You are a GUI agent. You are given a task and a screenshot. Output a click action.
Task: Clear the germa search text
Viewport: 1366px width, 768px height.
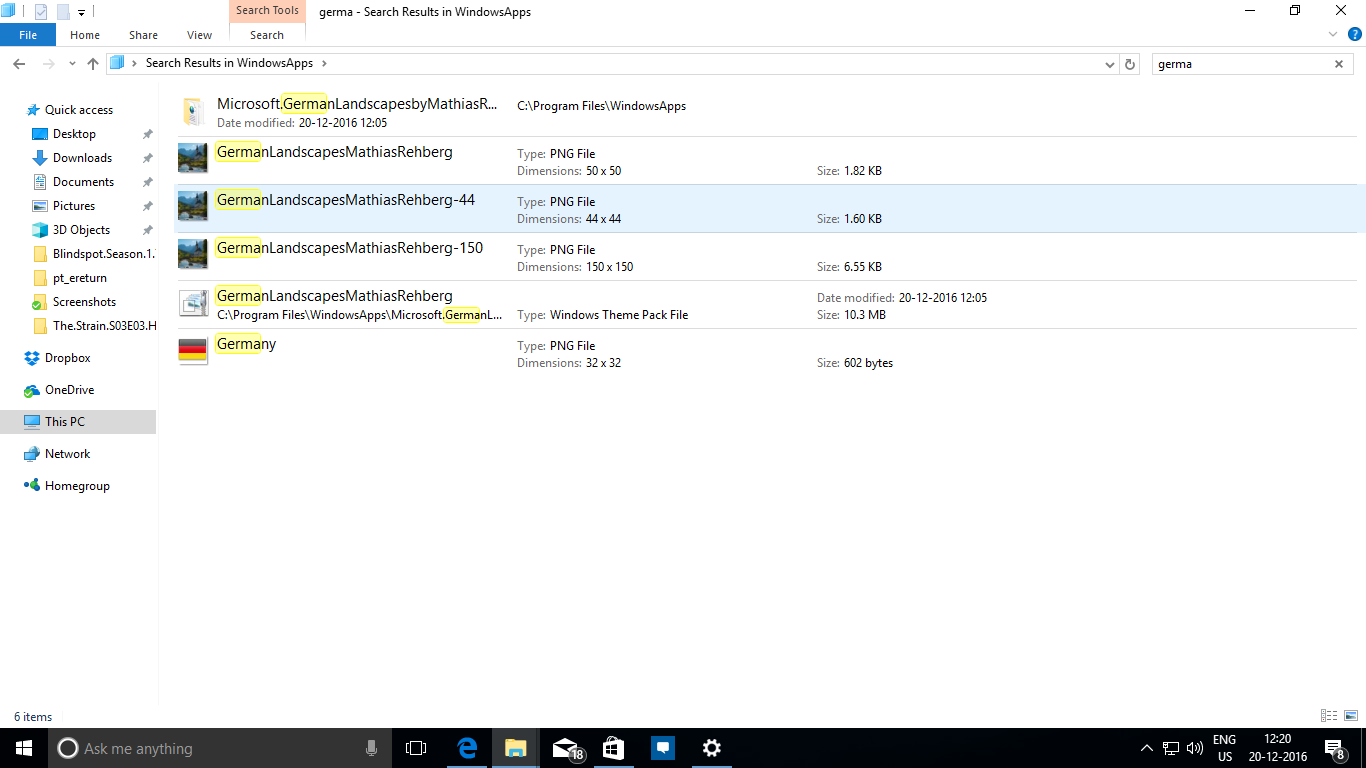(1339, 64)
